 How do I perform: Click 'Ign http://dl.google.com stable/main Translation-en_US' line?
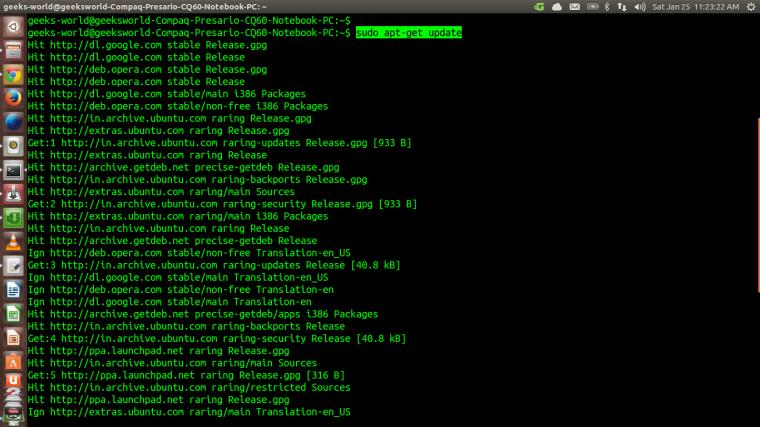177,277
